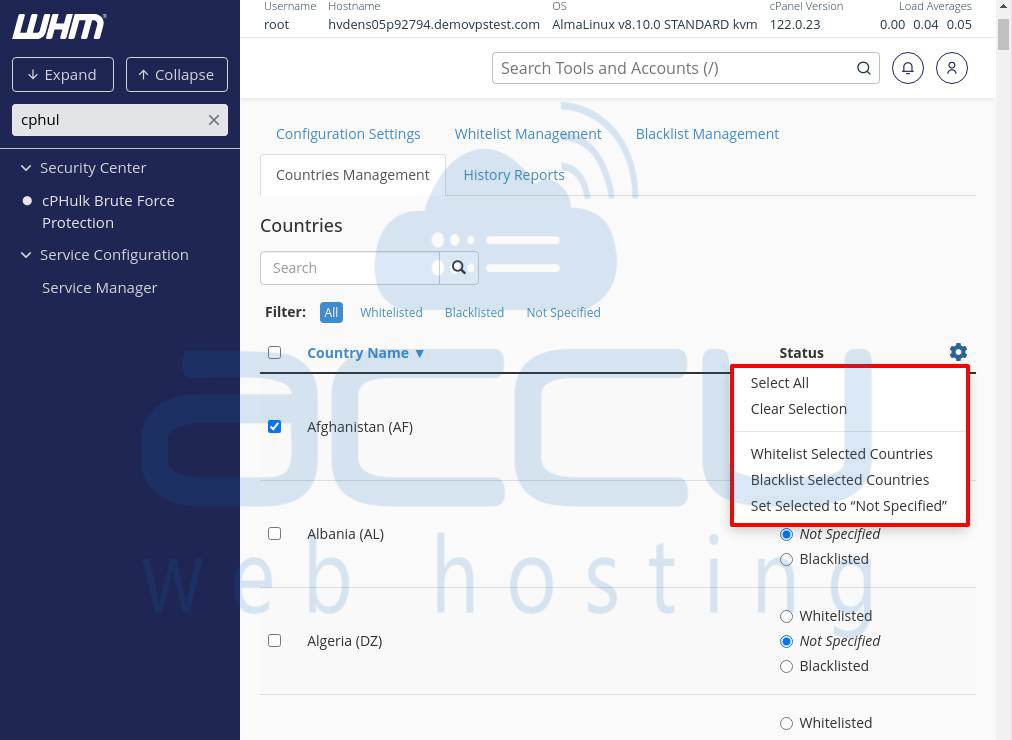
Task: Select Not Specified for Algeria
Action: point(786,641)
